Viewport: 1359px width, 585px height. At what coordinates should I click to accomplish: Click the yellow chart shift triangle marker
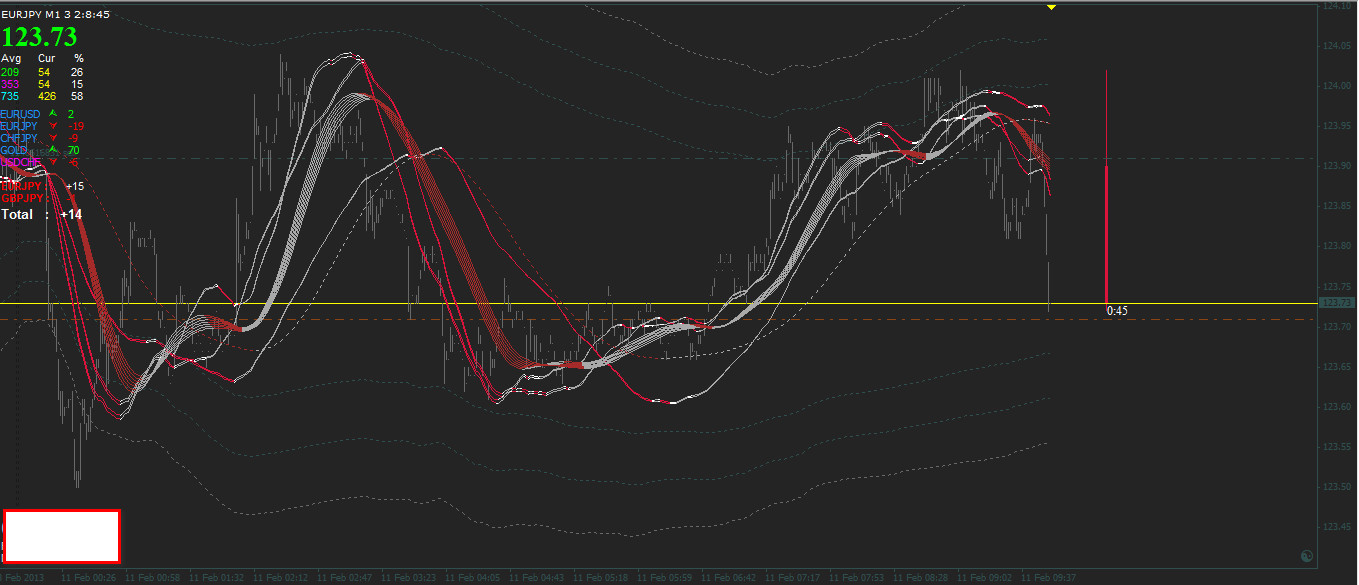pos(1051,7)
